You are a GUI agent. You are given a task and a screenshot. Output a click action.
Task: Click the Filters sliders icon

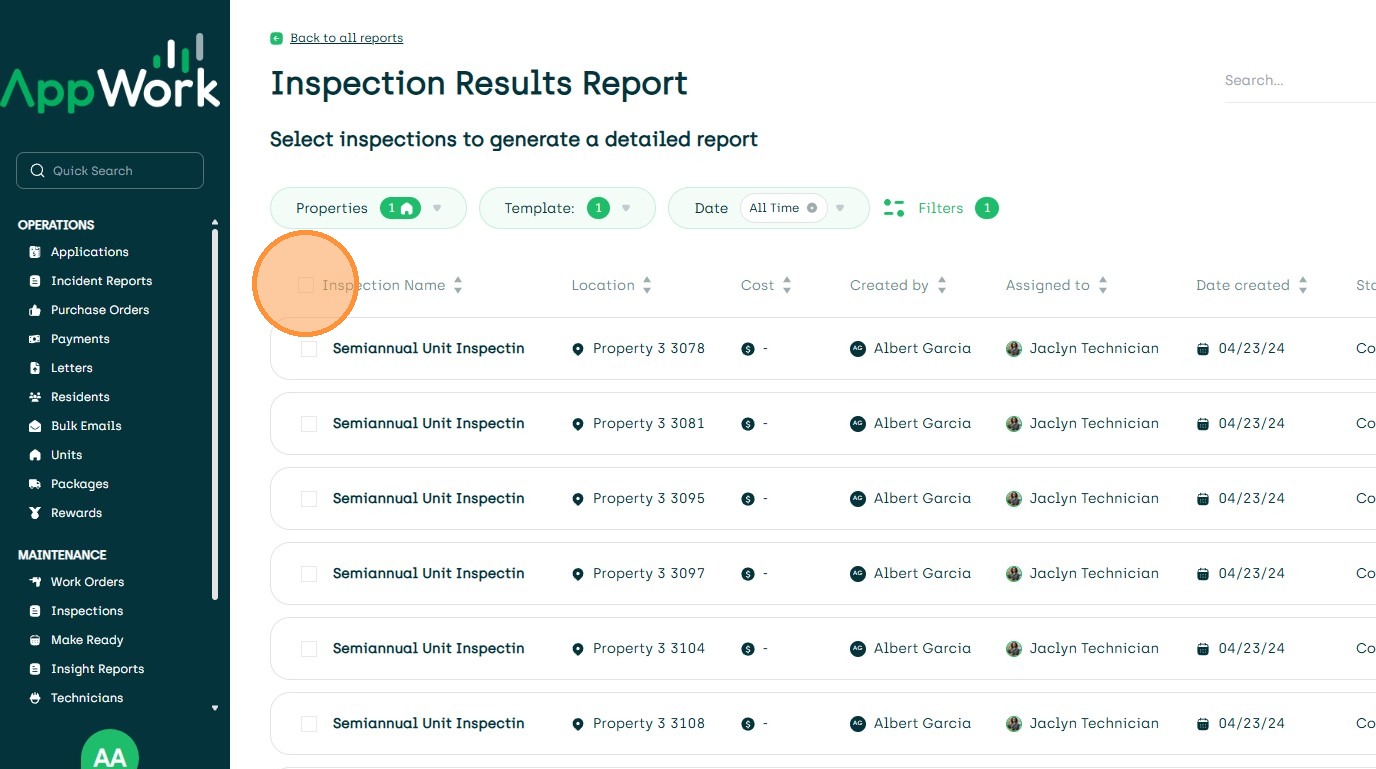[894, 208]
